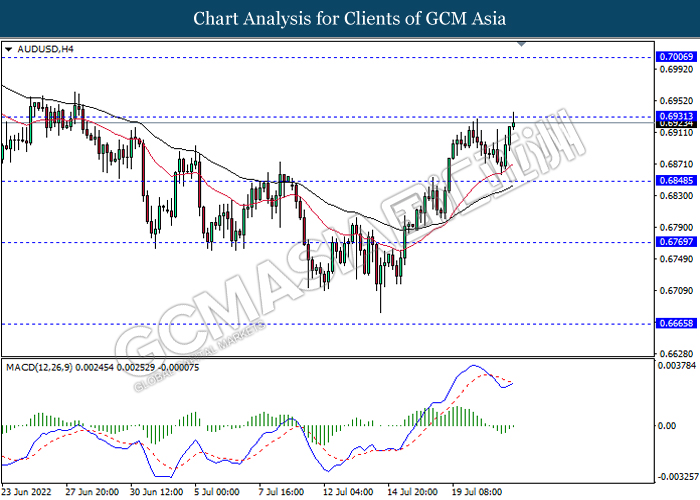
Task: Click the 0.69110 price axis value
Action: pos(676,133)
